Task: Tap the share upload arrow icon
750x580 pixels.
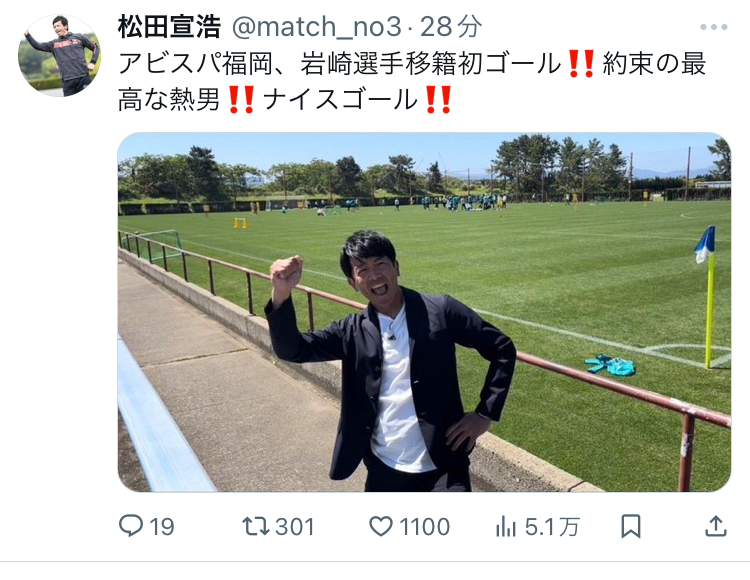Action: pos(716,526)
